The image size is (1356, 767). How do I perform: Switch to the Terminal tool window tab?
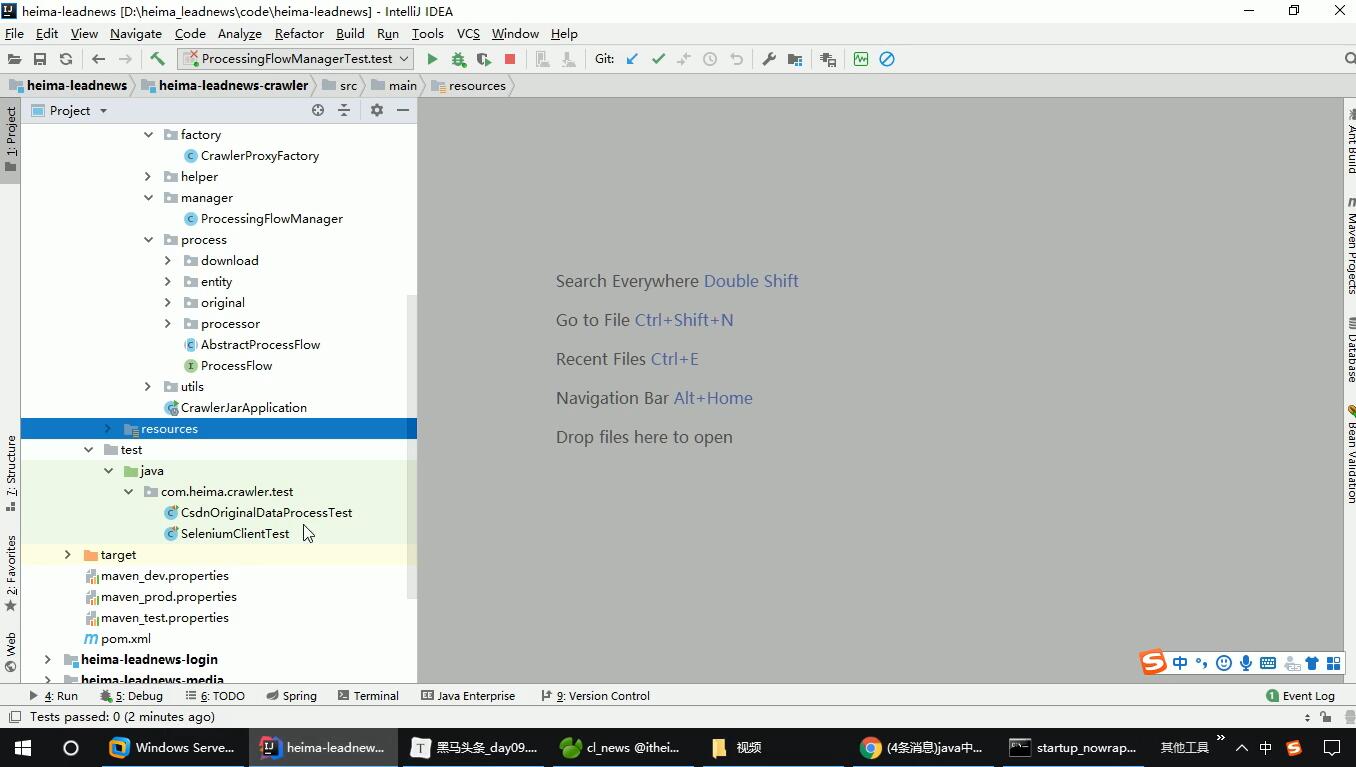tap(368, 696)
